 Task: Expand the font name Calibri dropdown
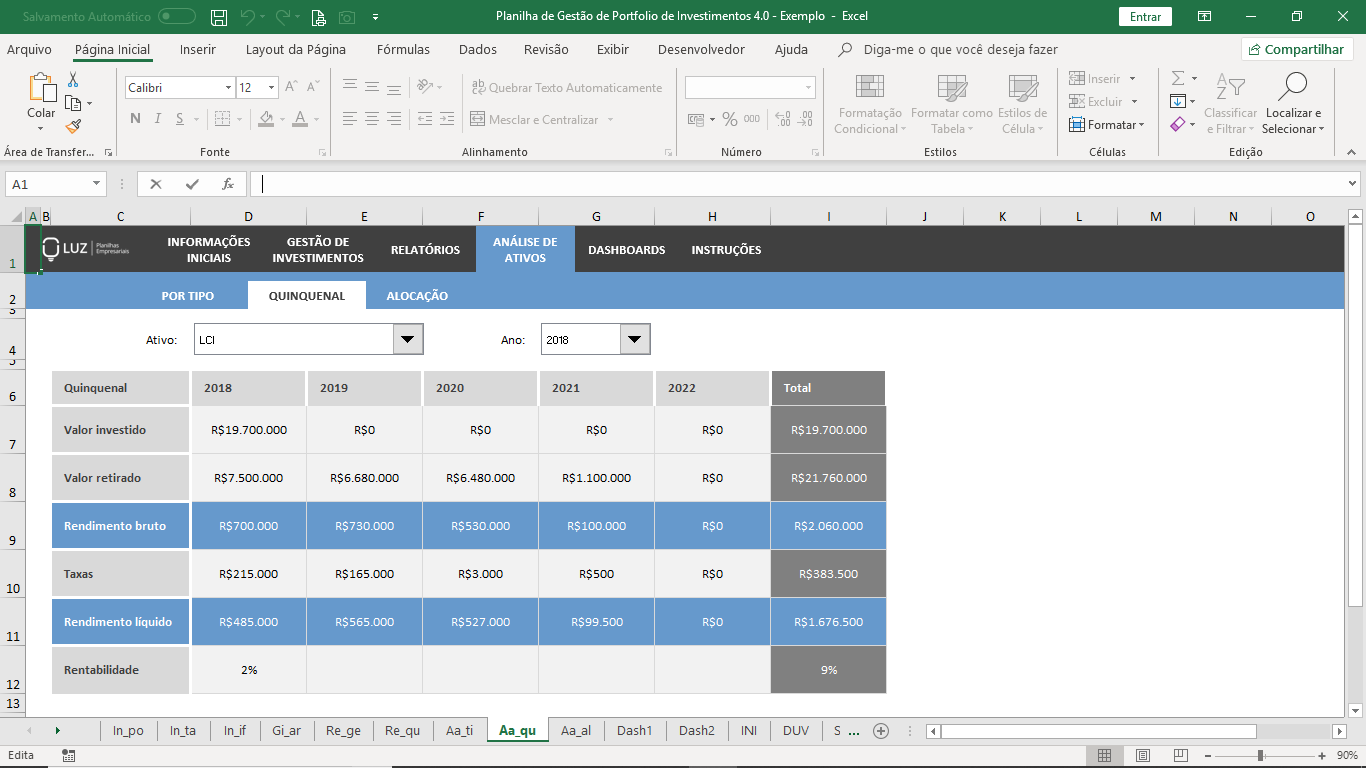coord(228,88)
